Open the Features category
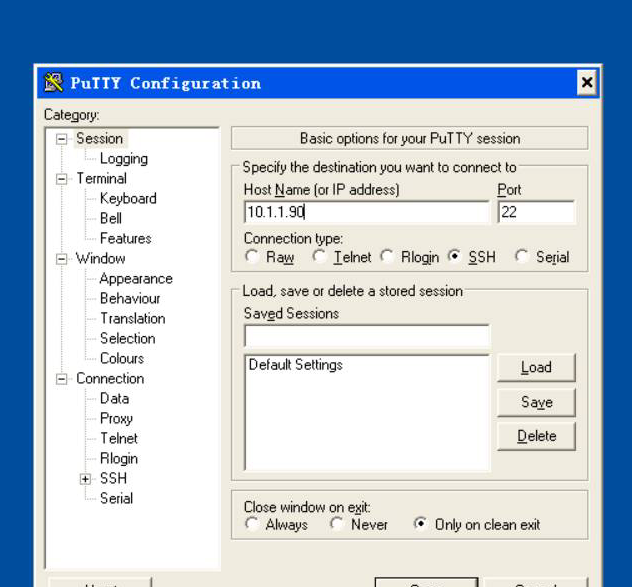632x587 pixels. coord(126,238)
